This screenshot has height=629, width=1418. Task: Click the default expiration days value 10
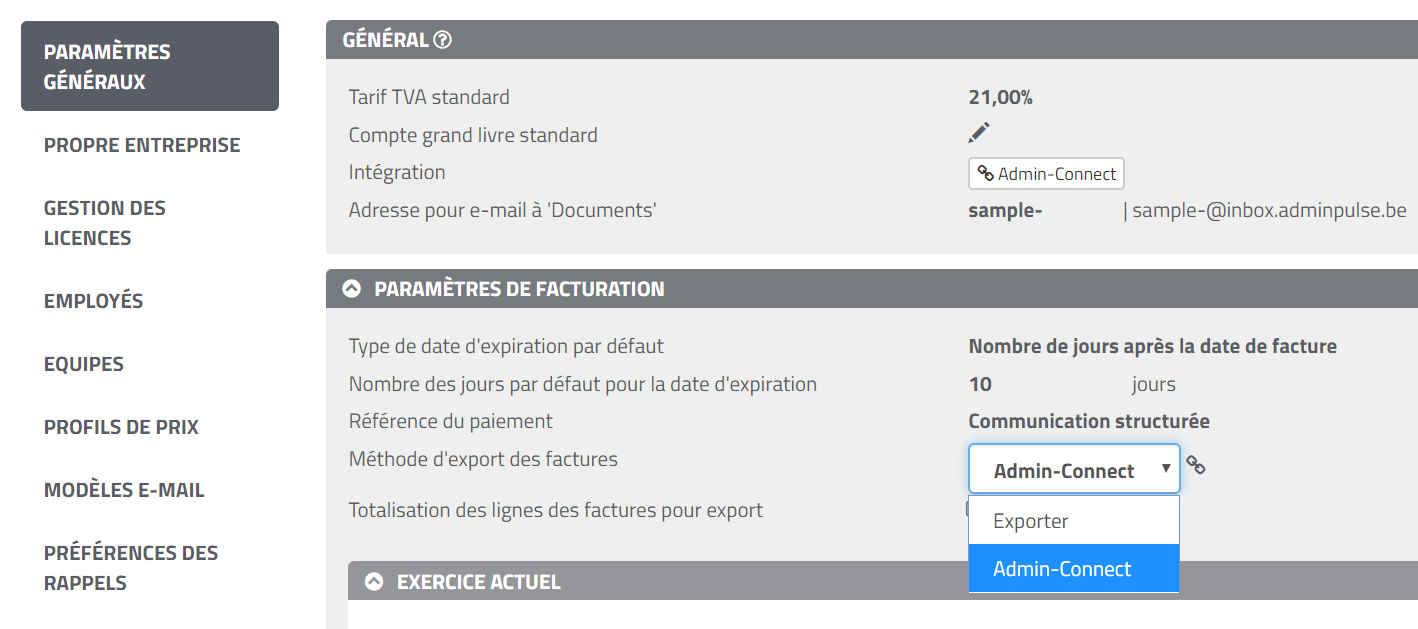[x=980, y=384]
